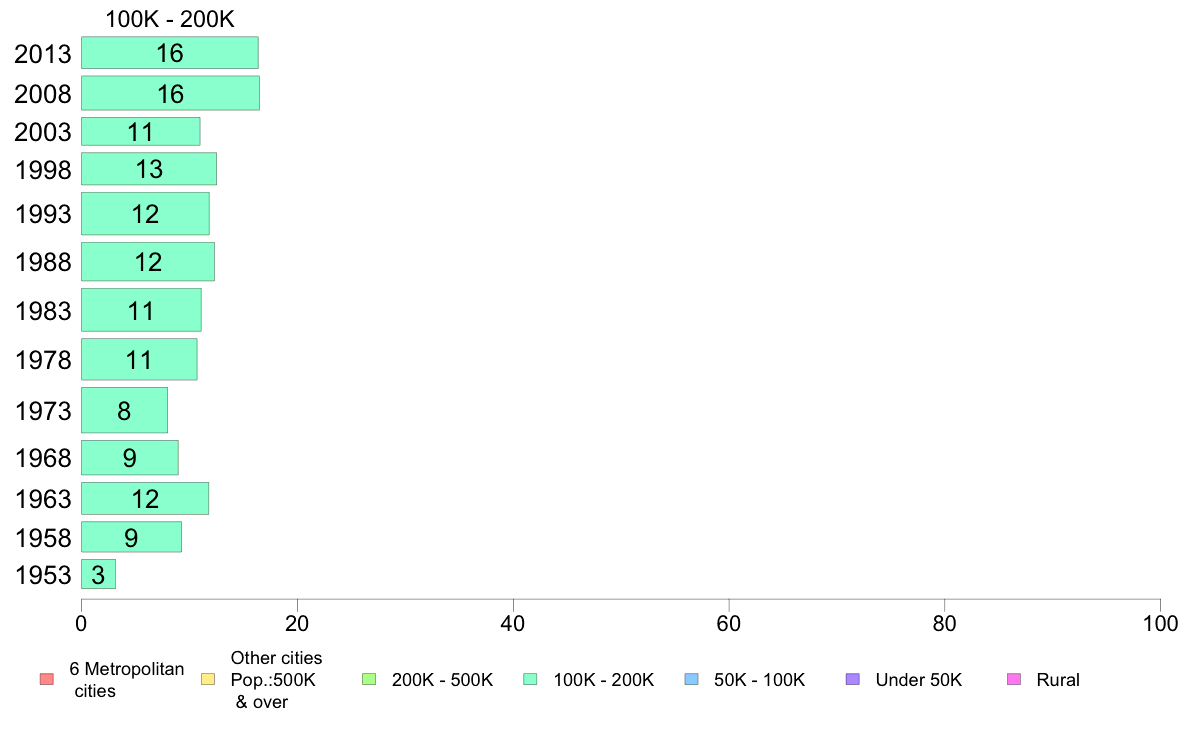Click the Rural legend label
This screenshot has height=736, width=1188.
pos(1058,680)
